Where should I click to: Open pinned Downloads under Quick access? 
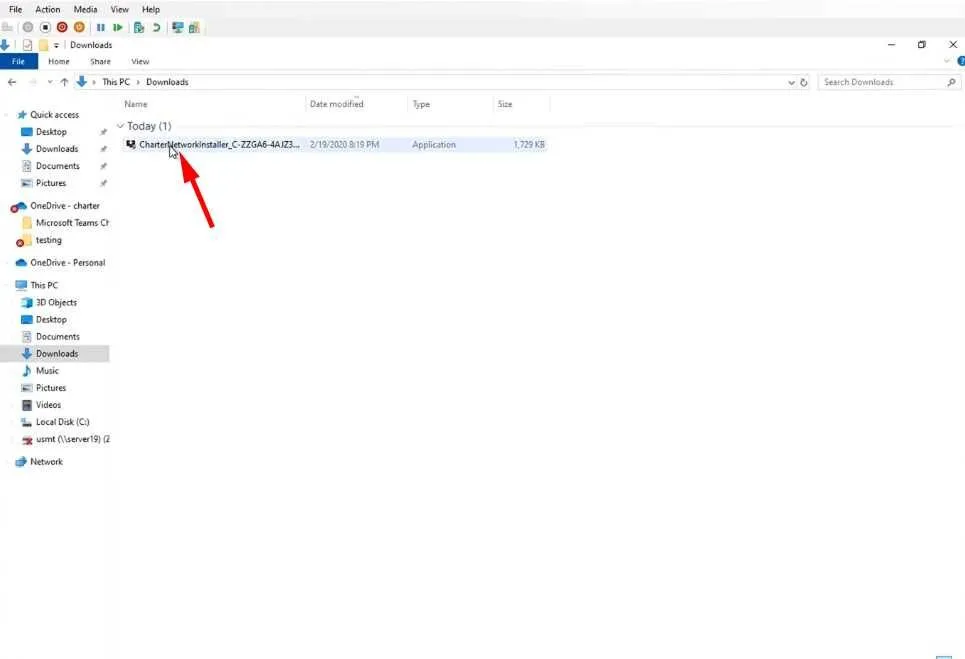coord(57,149)
